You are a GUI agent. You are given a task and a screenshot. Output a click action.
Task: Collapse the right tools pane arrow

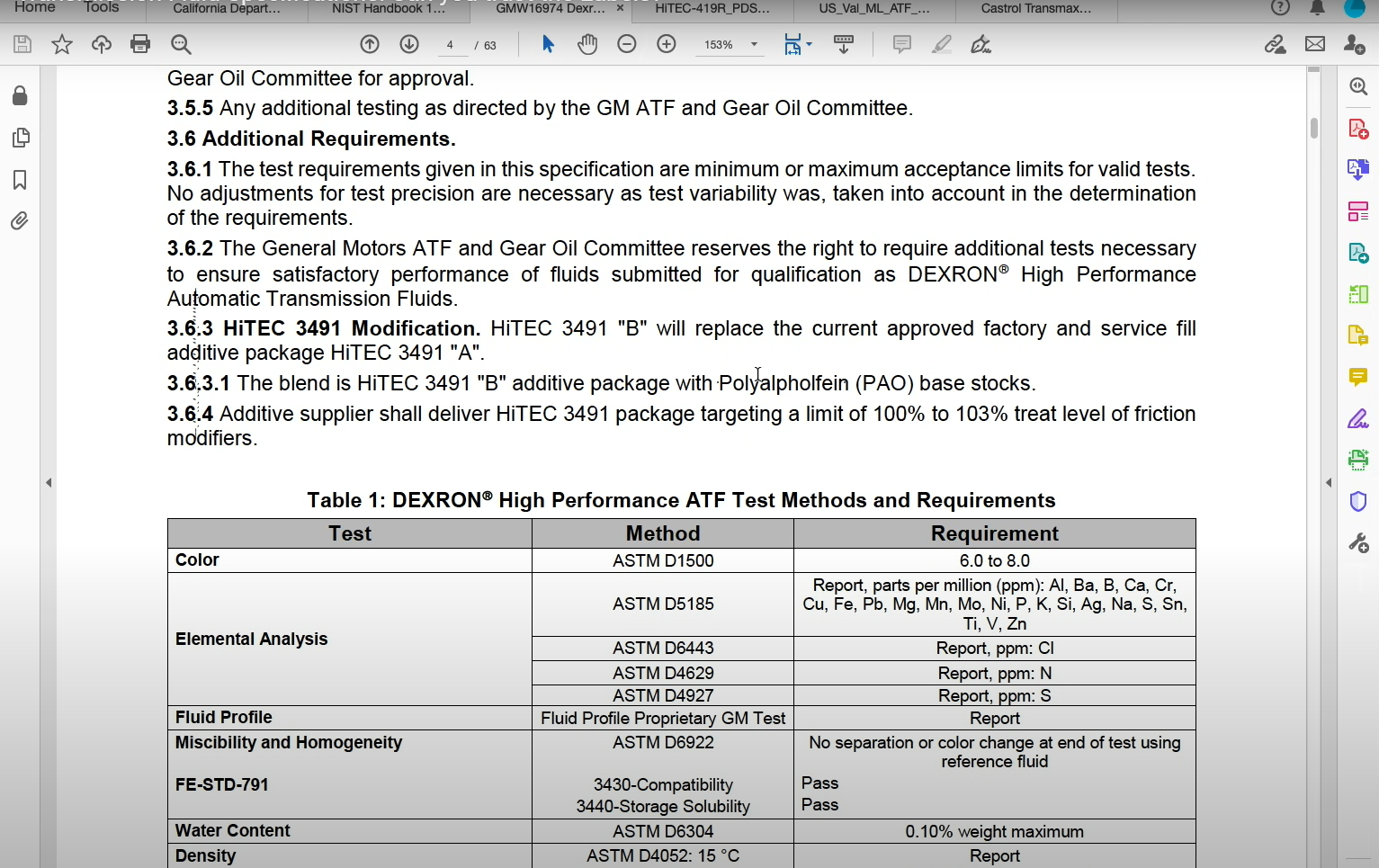(1329, 483)
